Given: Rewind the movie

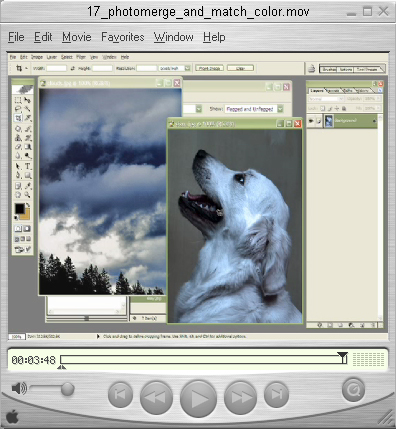Looking at the screenshot, I should pos(156,397).
